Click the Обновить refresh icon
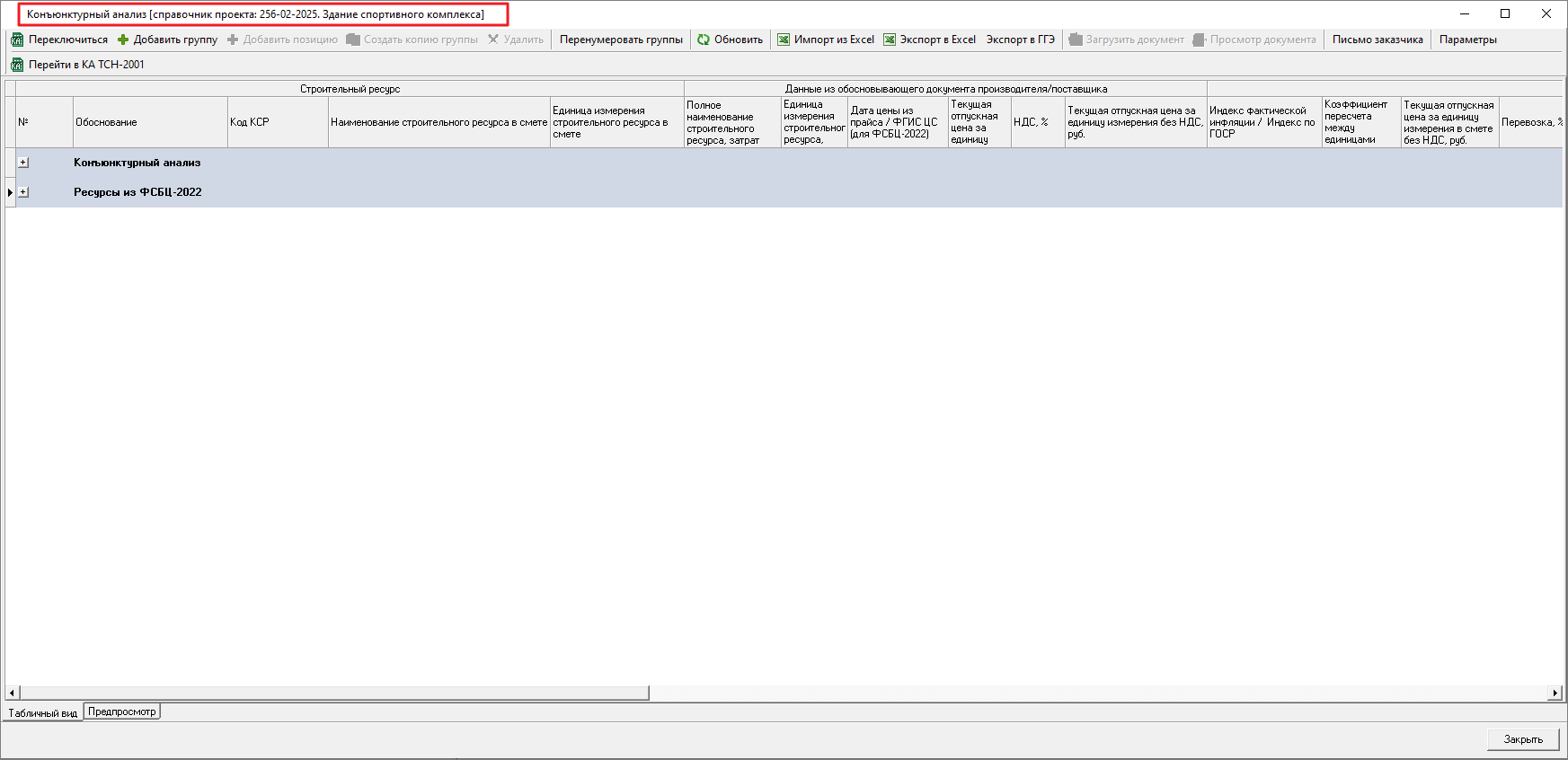Viewport: 1568px width, 760px height. point(704,40)
